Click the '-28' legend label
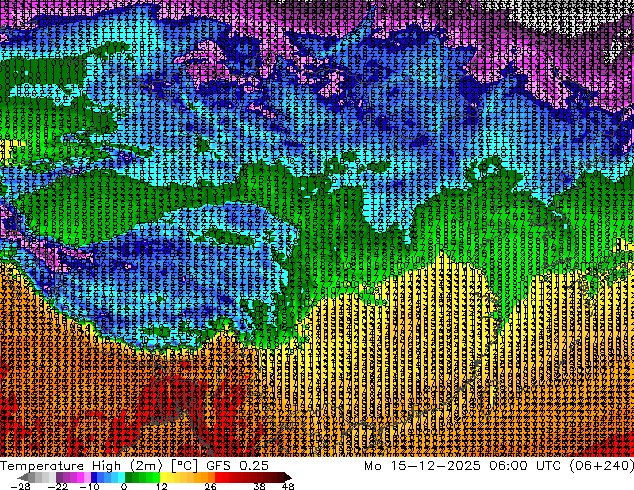This screenshot has width=634, height=490. [20, 486]
